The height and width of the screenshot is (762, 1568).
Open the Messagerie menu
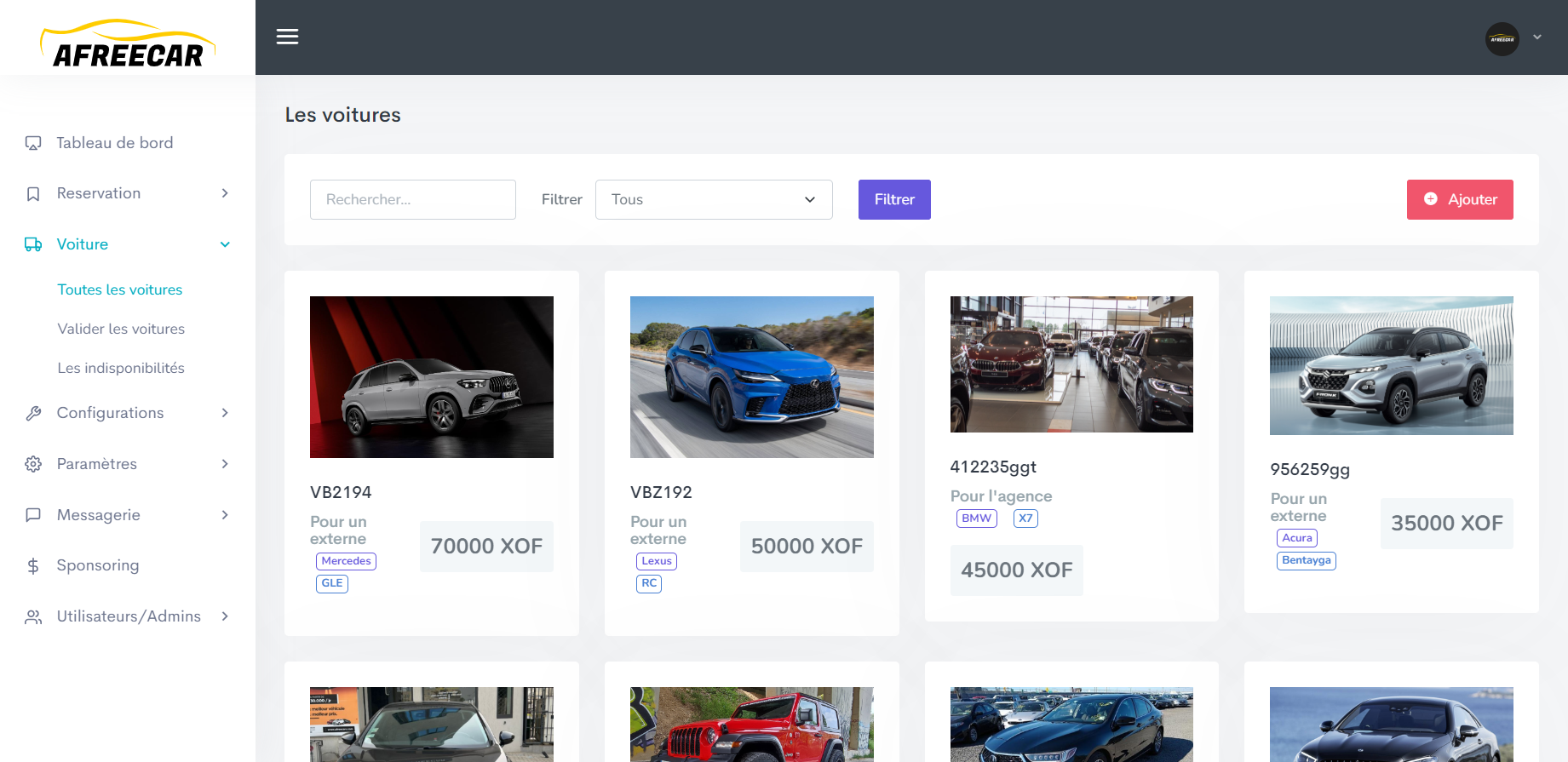(99, 515)
